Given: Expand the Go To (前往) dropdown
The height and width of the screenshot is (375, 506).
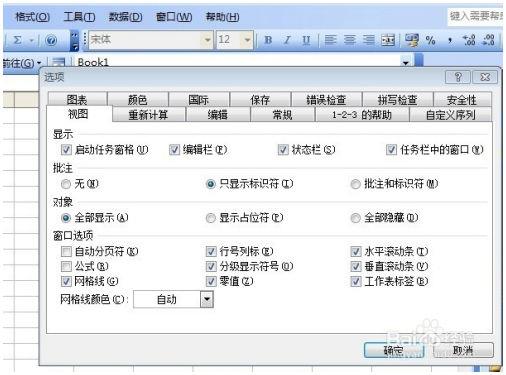Looking at the screenshot, I should [39, 63].
